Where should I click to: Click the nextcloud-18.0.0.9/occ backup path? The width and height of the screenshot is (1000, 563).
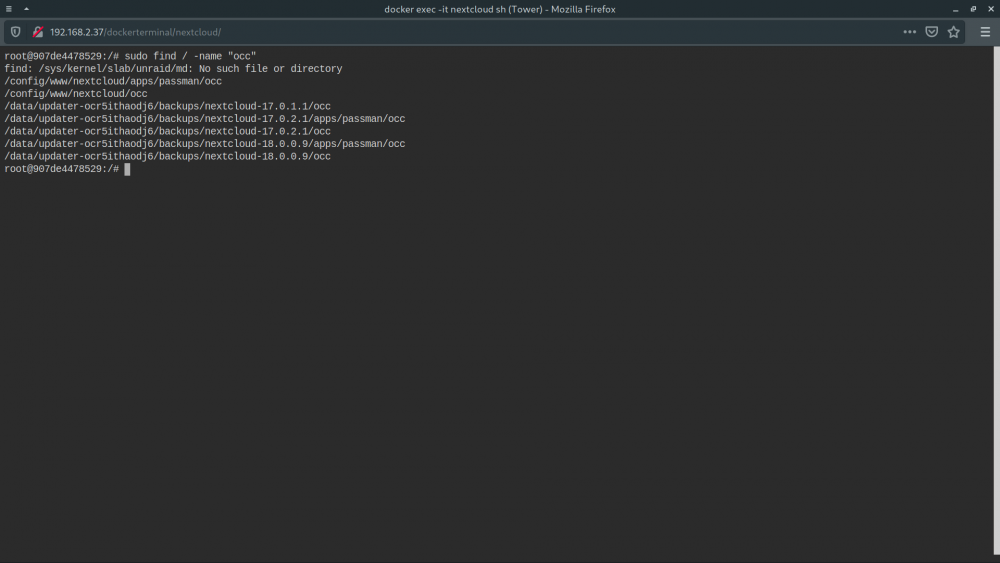[x=168, y=156]
